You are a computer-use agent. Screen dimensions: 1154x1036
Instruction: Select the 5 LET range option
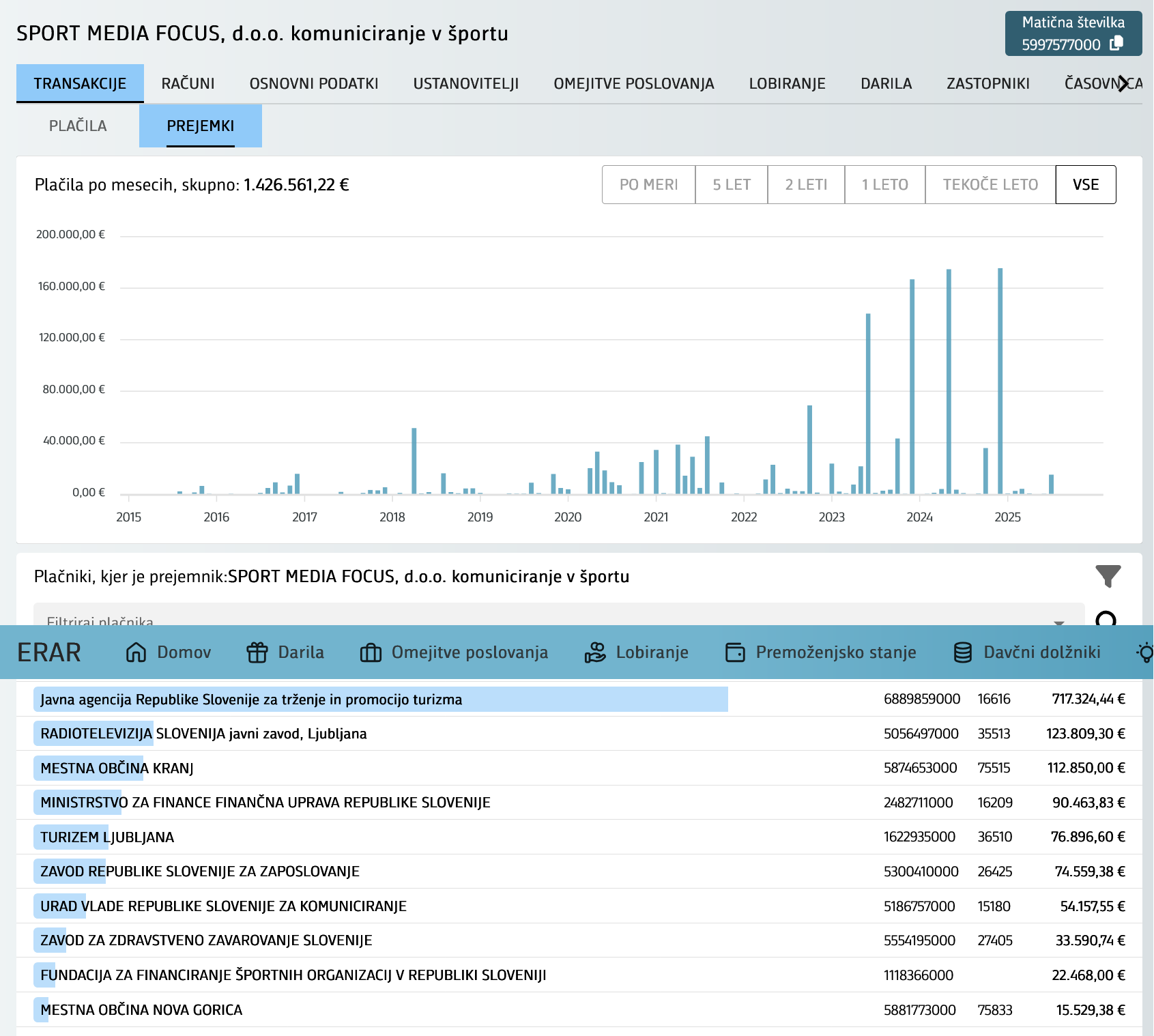pos(732,184)
